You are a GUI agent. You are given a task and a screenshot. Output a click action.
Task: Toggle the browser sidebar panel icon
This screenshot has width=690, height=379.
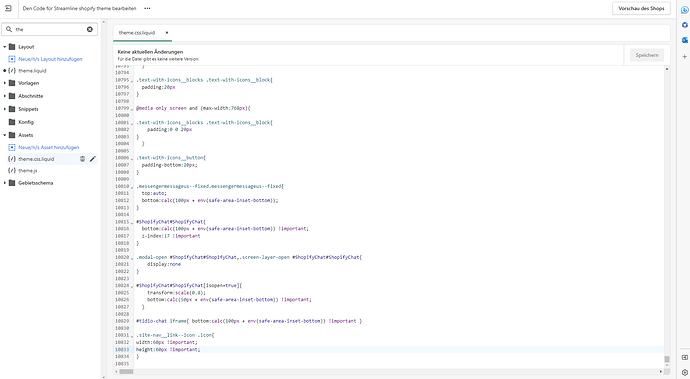[x=685, y=357]
